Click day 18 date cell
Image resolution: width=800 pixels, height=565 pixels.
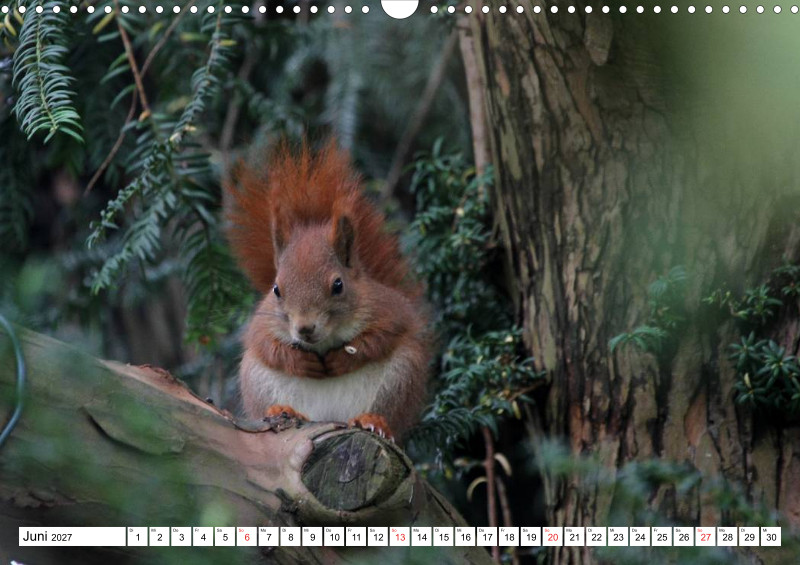point(508,537)
